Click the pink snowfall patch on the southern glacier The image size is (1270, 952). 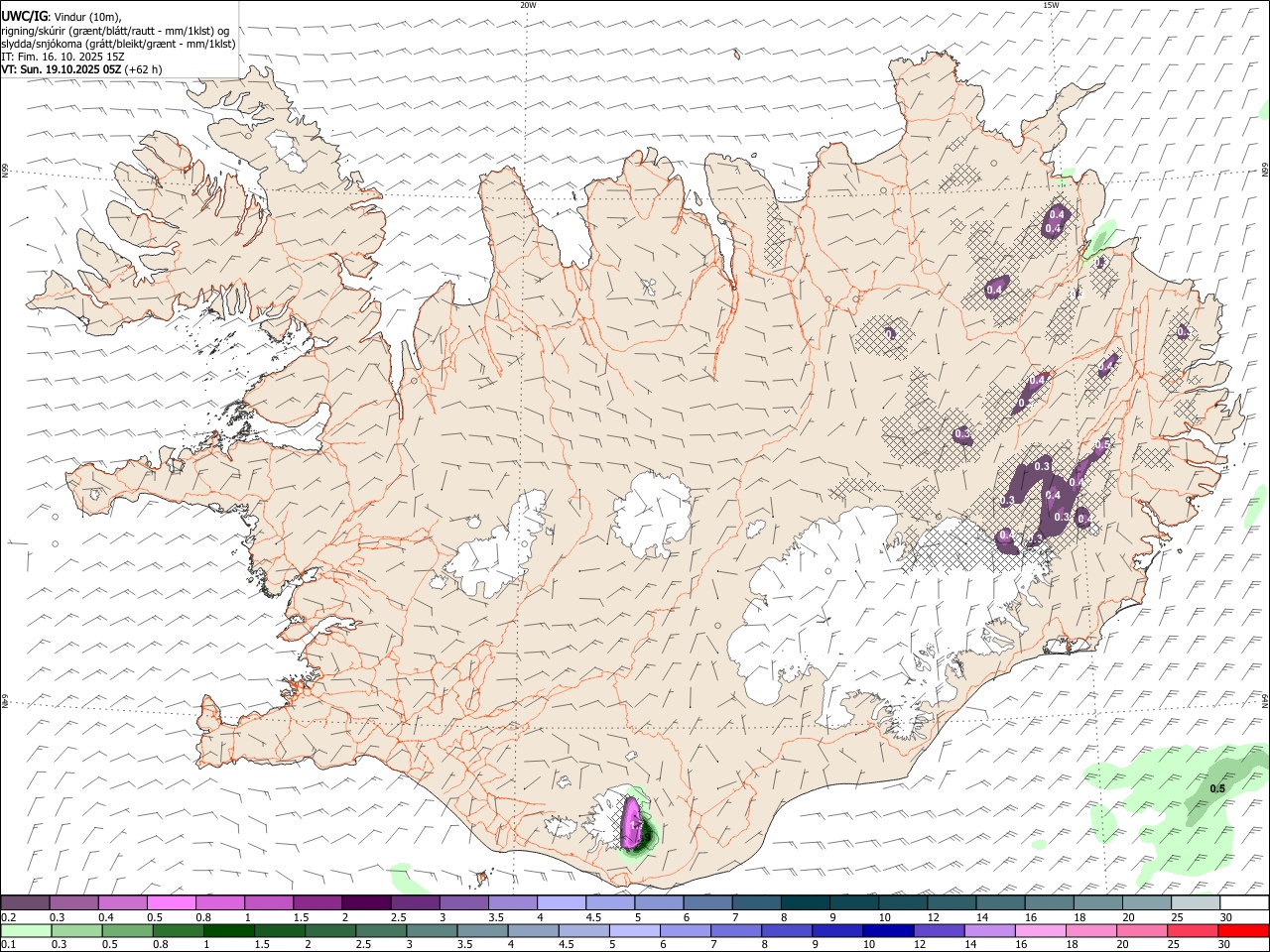(x=631, y=823)
